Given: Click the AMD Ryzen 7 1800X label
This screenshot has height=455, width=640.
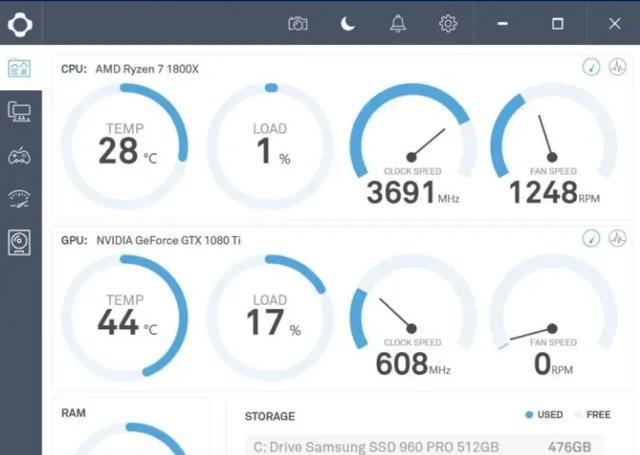Looking at the screenshot, I should point(147,69).
